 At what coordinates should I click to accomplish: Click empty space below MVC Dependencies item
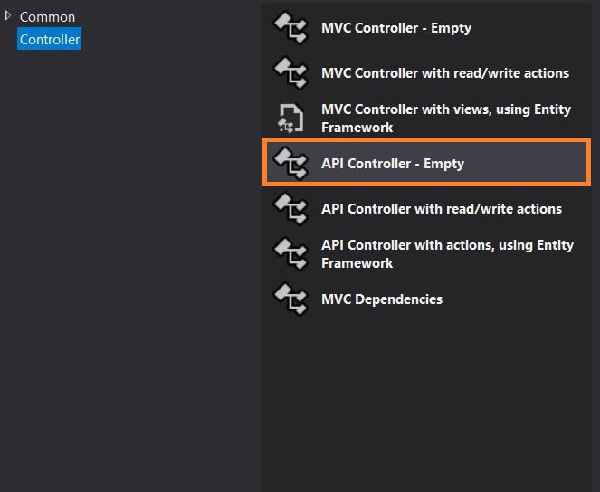(430, 400)
